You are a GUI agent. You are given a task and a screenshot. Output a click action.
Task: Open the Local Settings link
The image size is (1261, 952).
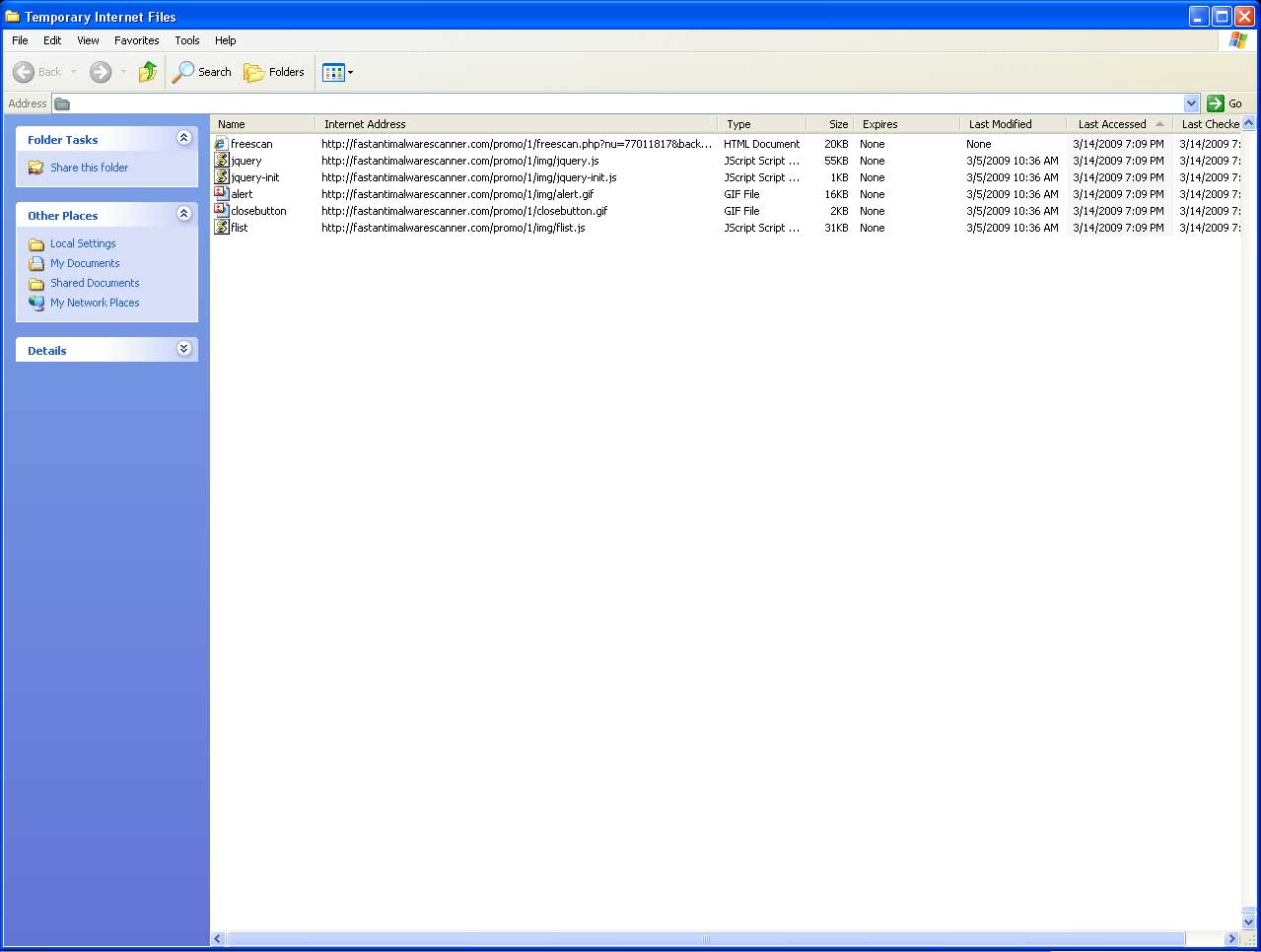83,243
